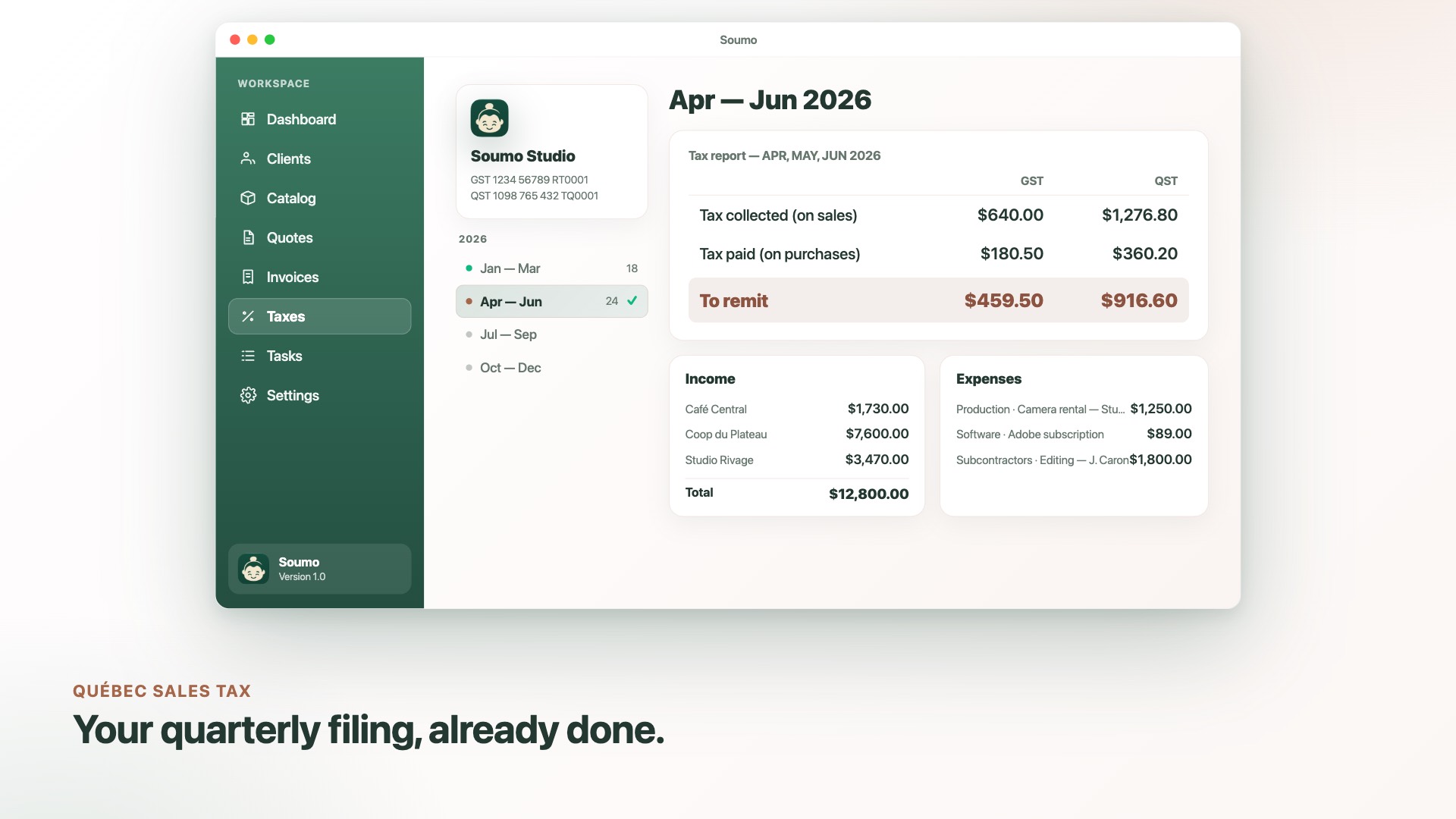This screenshot has width=1456, height=819.
Task: Click the grey status dot for Jul — Sep
Action: tap(469, 334)
